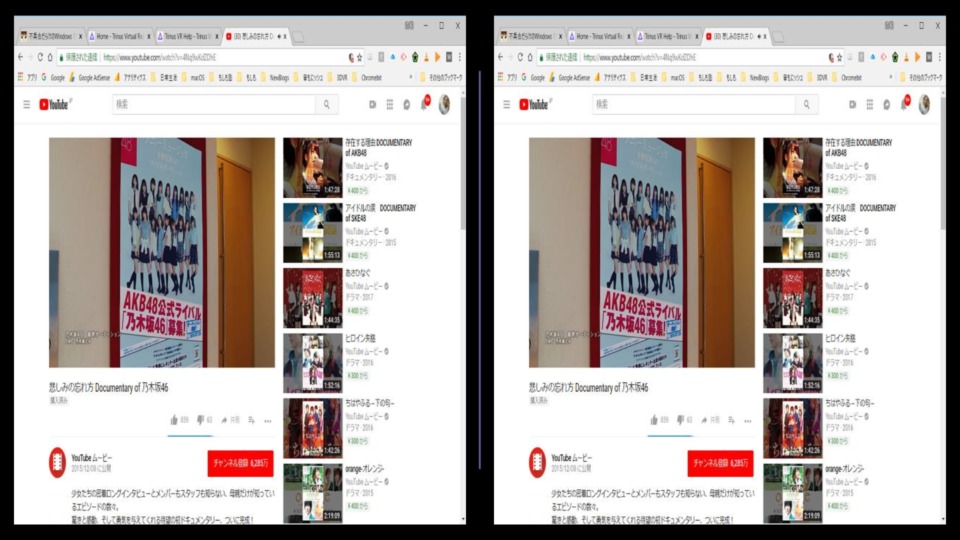960x540 pixels.
Task: Click the red channel subscribe button in the right window
Action: tap(721, 463)
